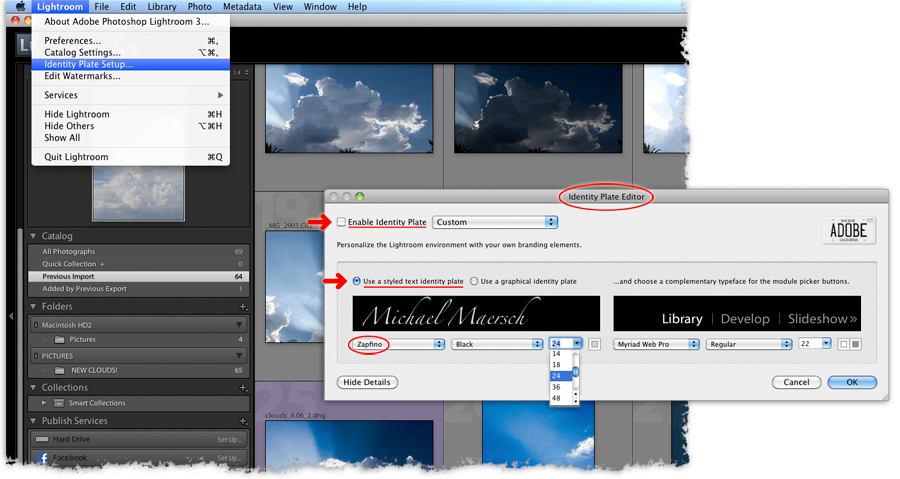Click Set Up for Hard Drive
The image size is (900, 479).
229,439
